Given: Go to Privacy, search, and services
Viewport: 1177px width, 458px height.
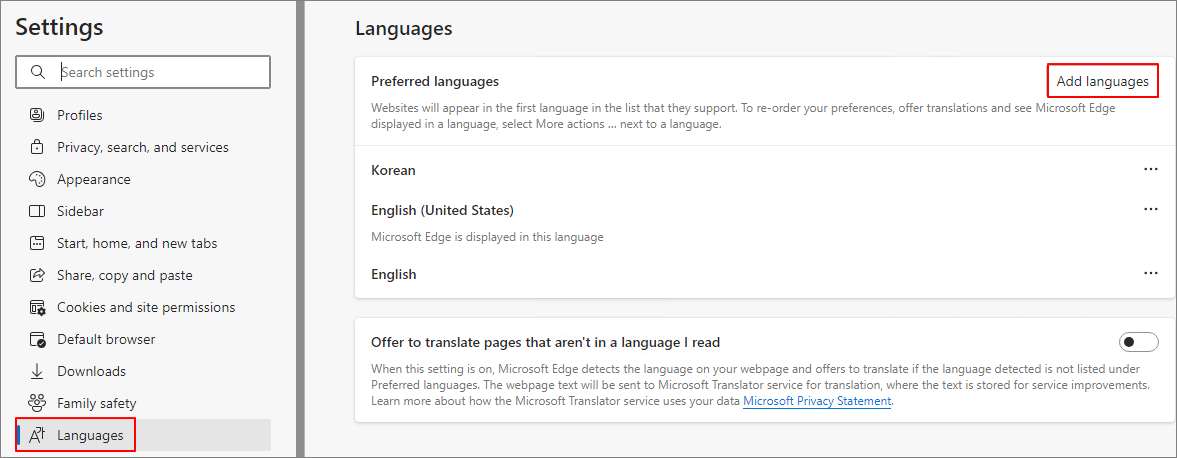Looking at the screenshot, I should [143, 147].
